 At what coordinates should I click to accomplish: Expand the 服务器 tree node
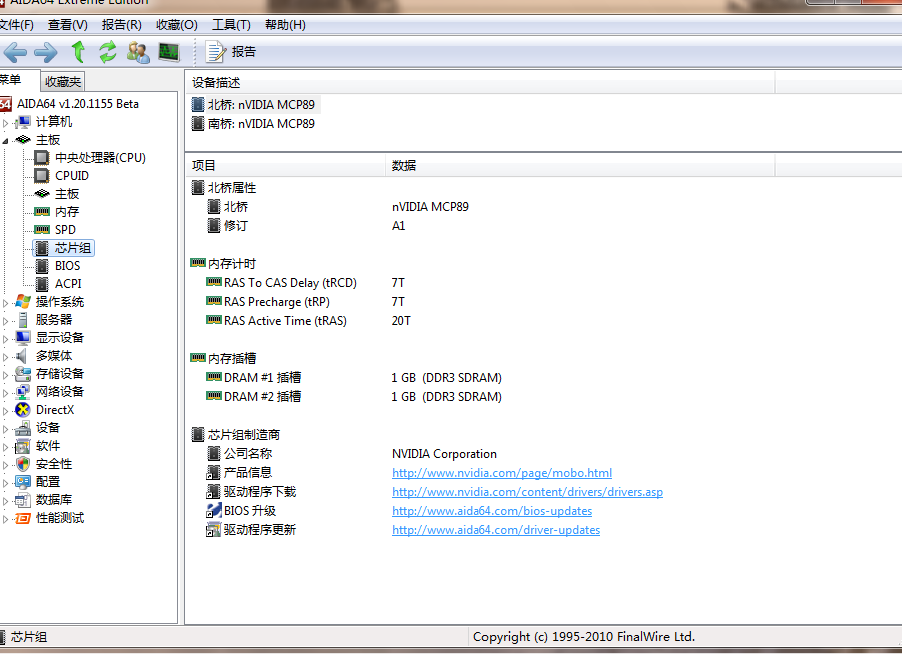[x=6, y=320]
